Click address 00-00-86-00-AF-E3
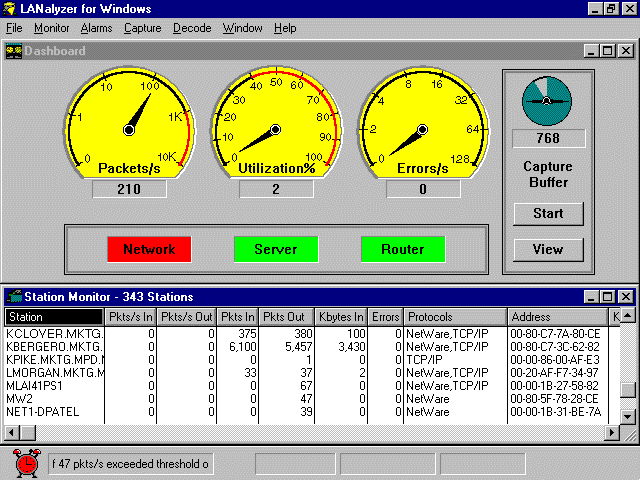This screenshot has width=640, height=480. pyautogui.click(x=555, y=360)
